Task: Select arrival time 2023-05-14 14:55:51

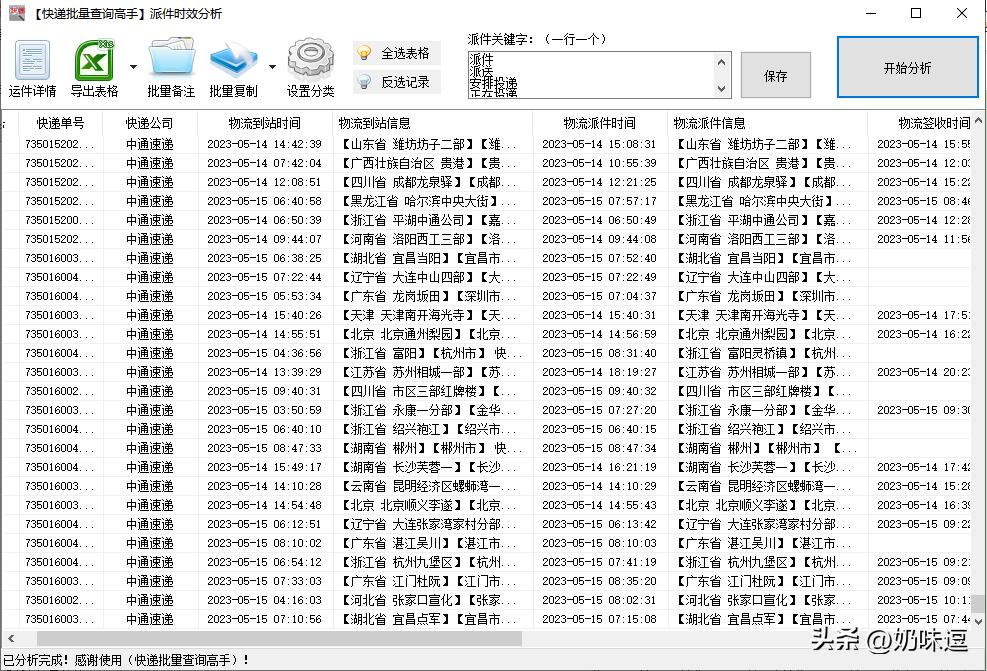Action: coord(264,334)
